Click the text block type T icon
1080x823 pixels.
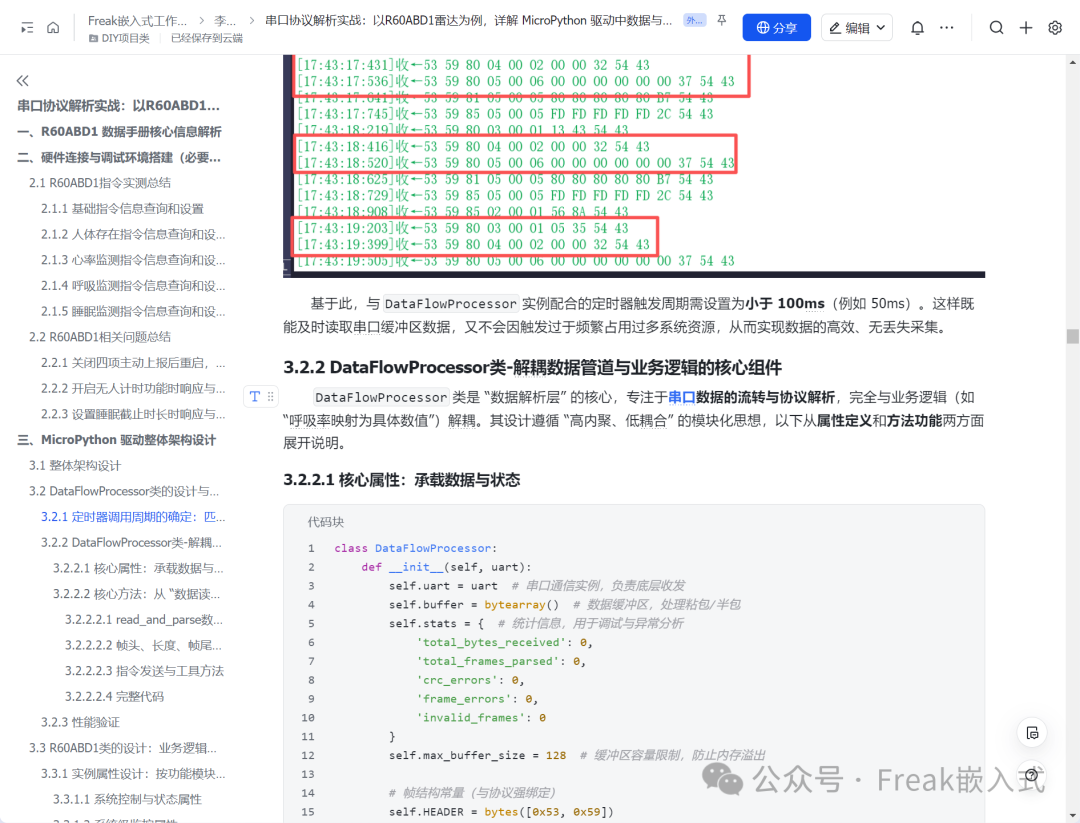255,396
